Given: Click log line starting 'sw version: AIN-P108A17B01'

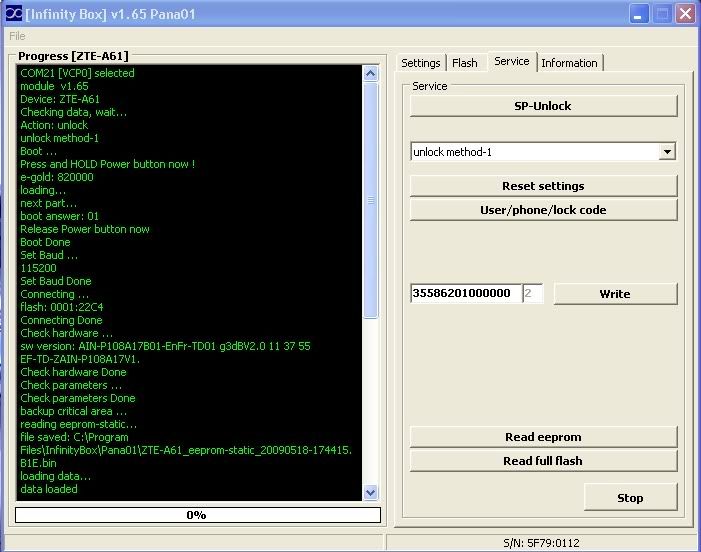Looking at the screenshot, I should pyautogui.click(x=165, y=346).
